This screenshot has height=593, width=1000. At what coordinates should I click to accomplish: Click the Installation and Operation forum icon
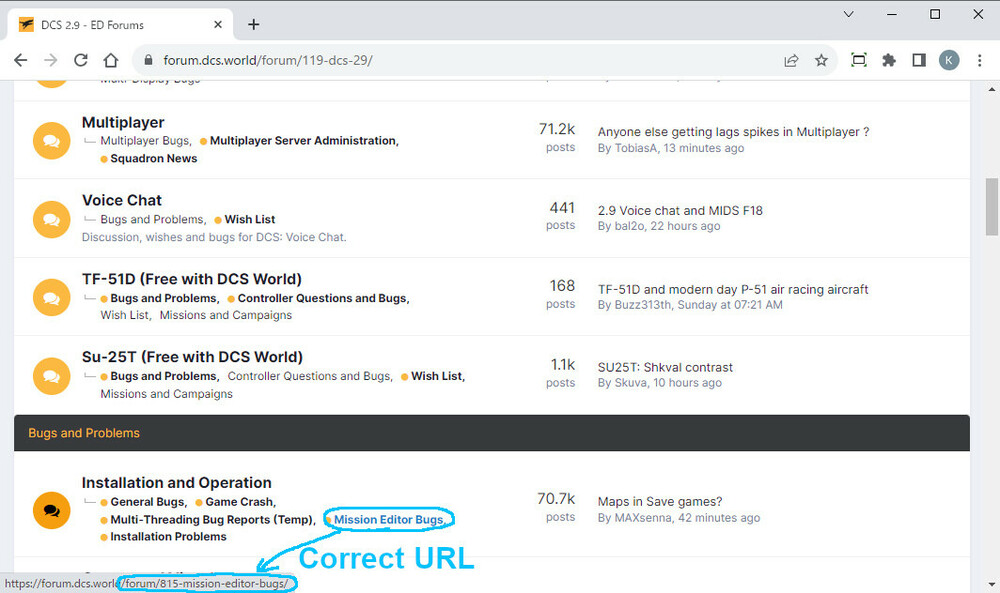[52, 510]
